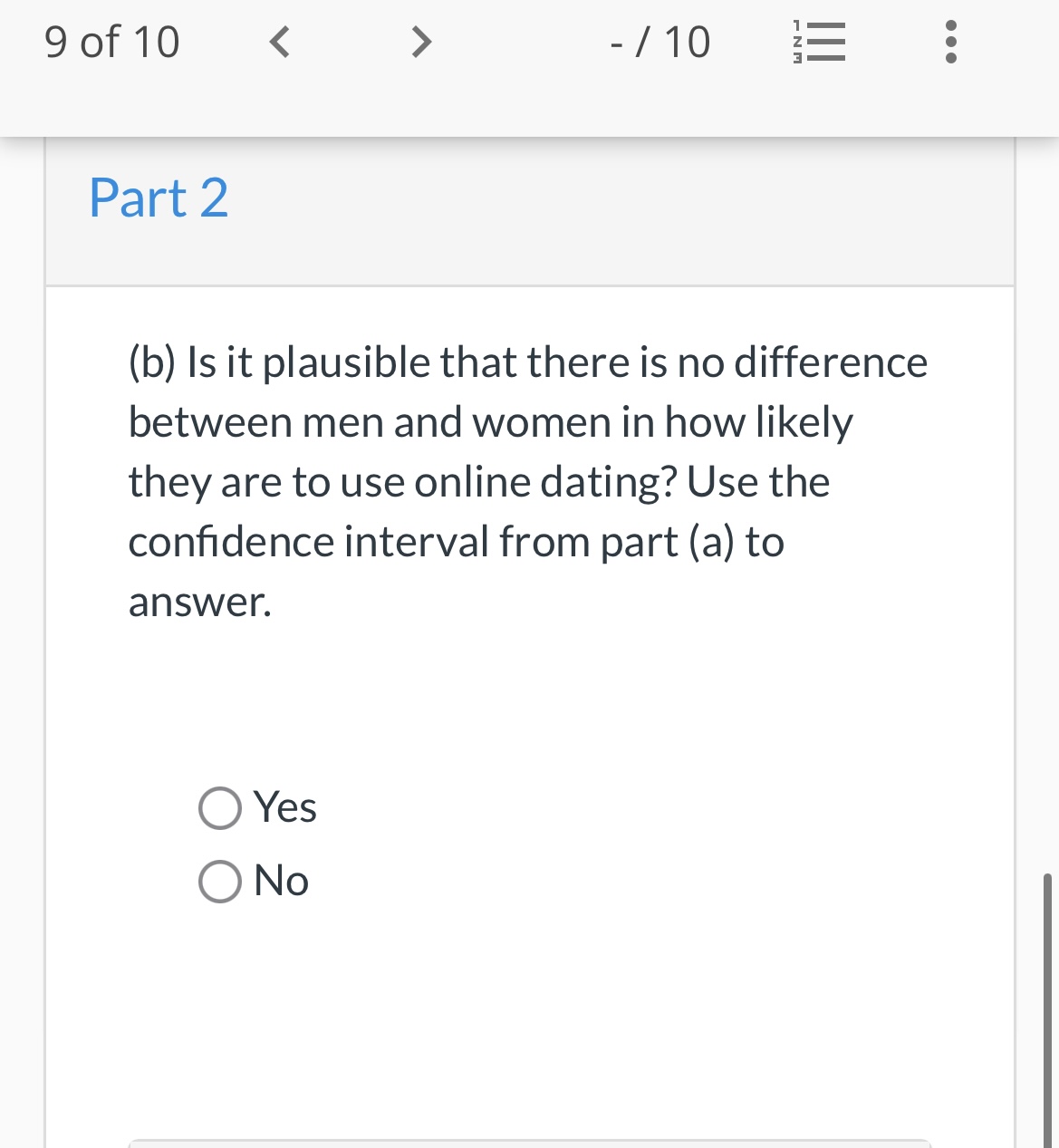Click the Part 2 section link
Image resolution: width=1059 pixels, height=1148 pixels.
click(x=158, y=198)
